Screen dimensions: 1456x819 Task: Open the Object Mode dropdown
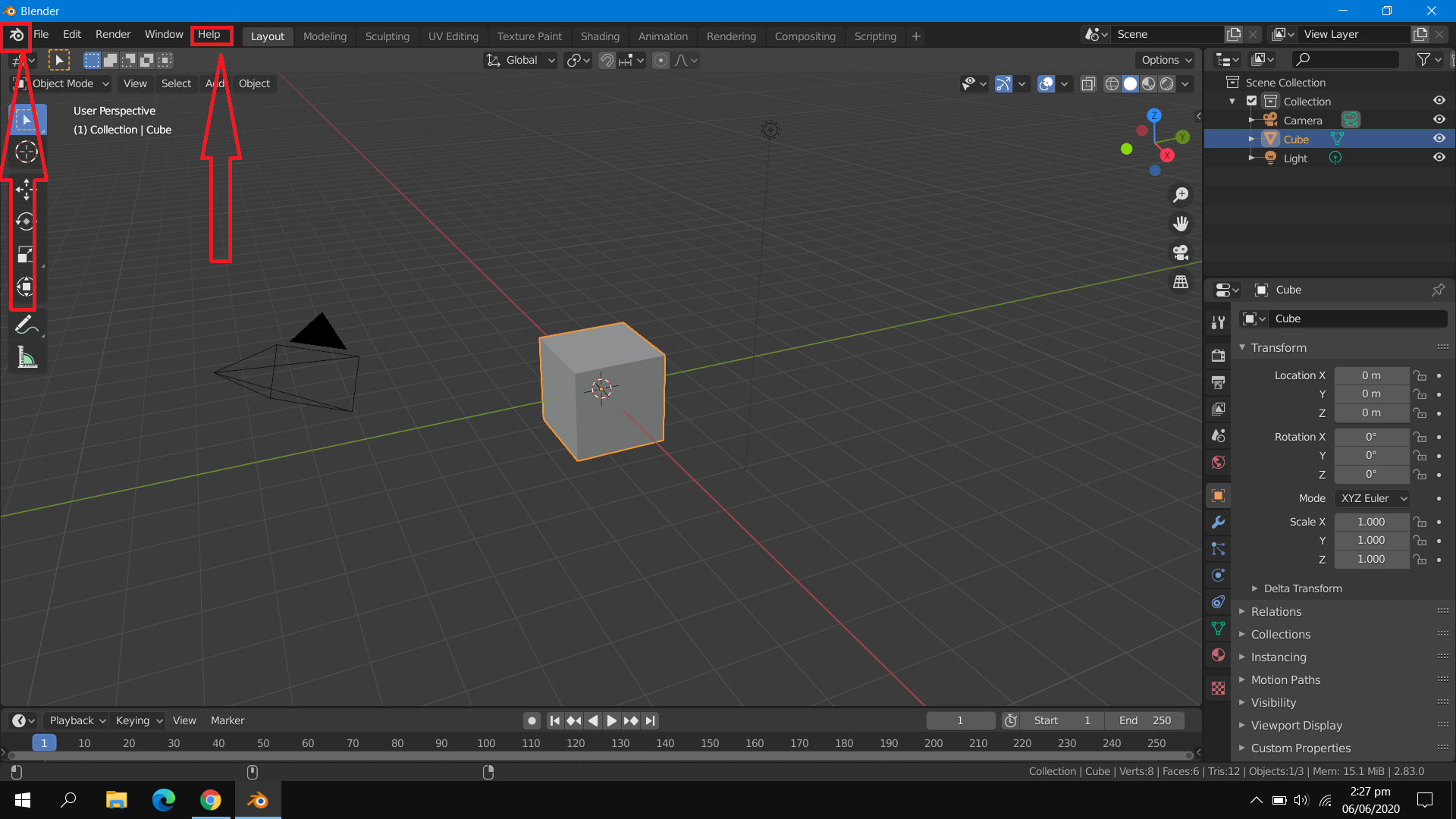[x=63, y=83]
